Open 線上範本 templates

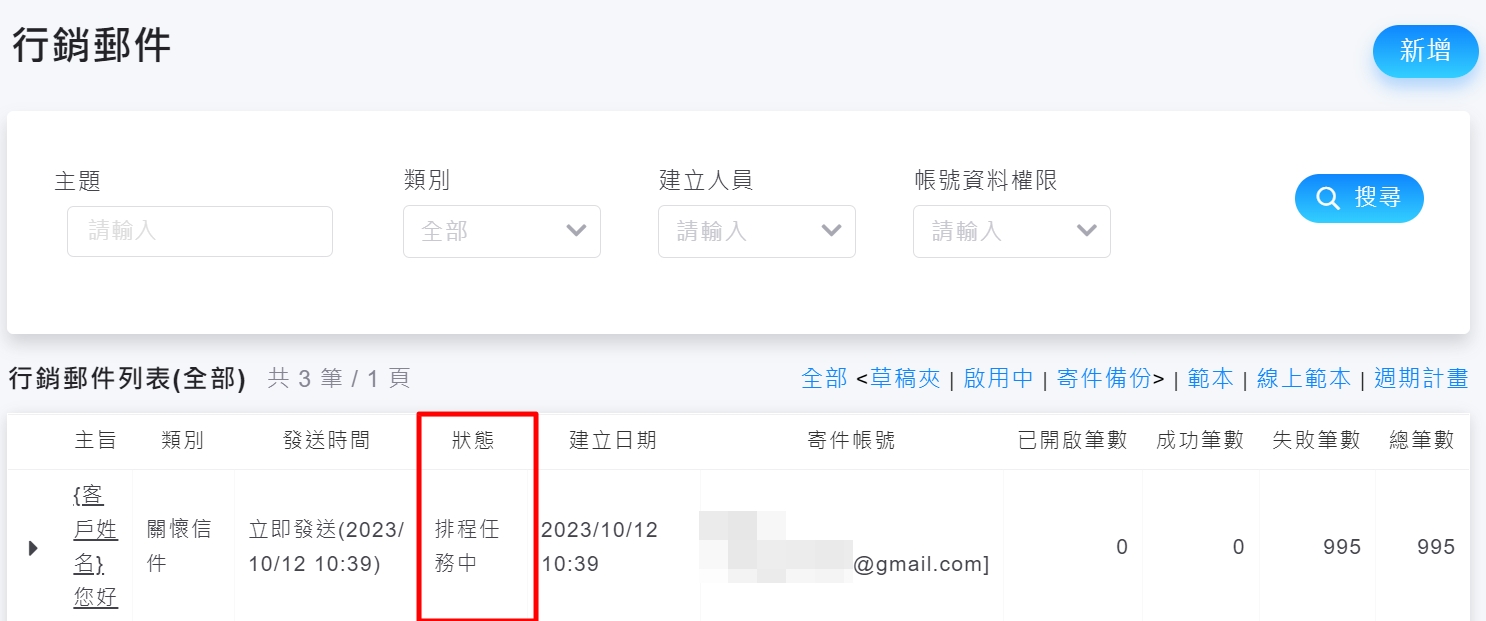[1303, 378]
